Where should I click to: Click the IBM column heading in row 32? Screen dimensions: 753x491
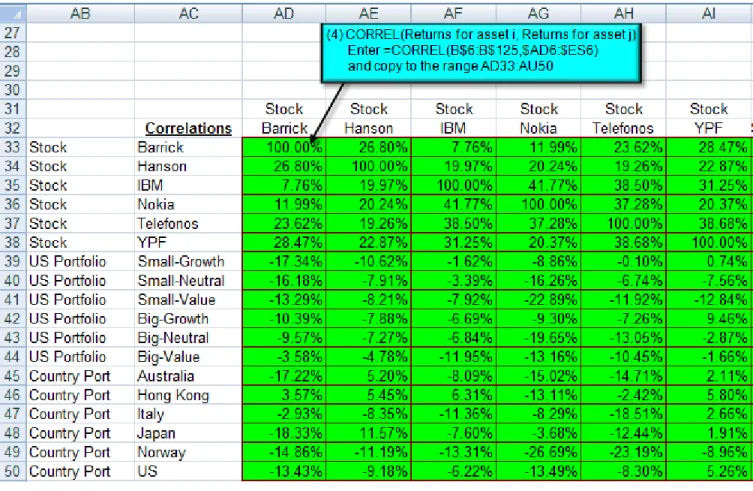(x=453, y=128)
